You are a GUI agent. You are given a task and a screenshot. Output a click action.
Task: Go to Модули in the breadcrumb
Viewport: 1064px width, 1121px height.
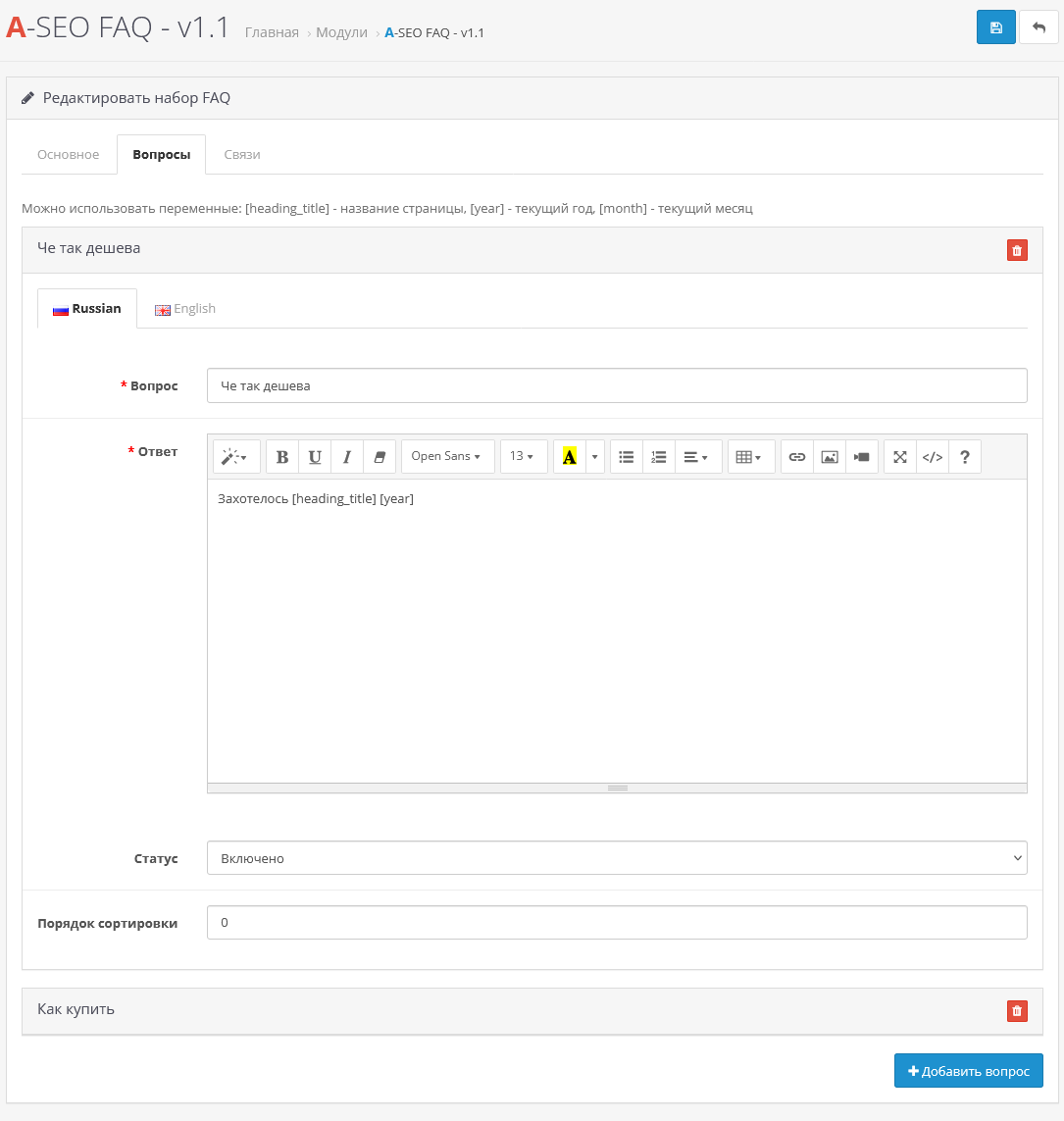341,33
